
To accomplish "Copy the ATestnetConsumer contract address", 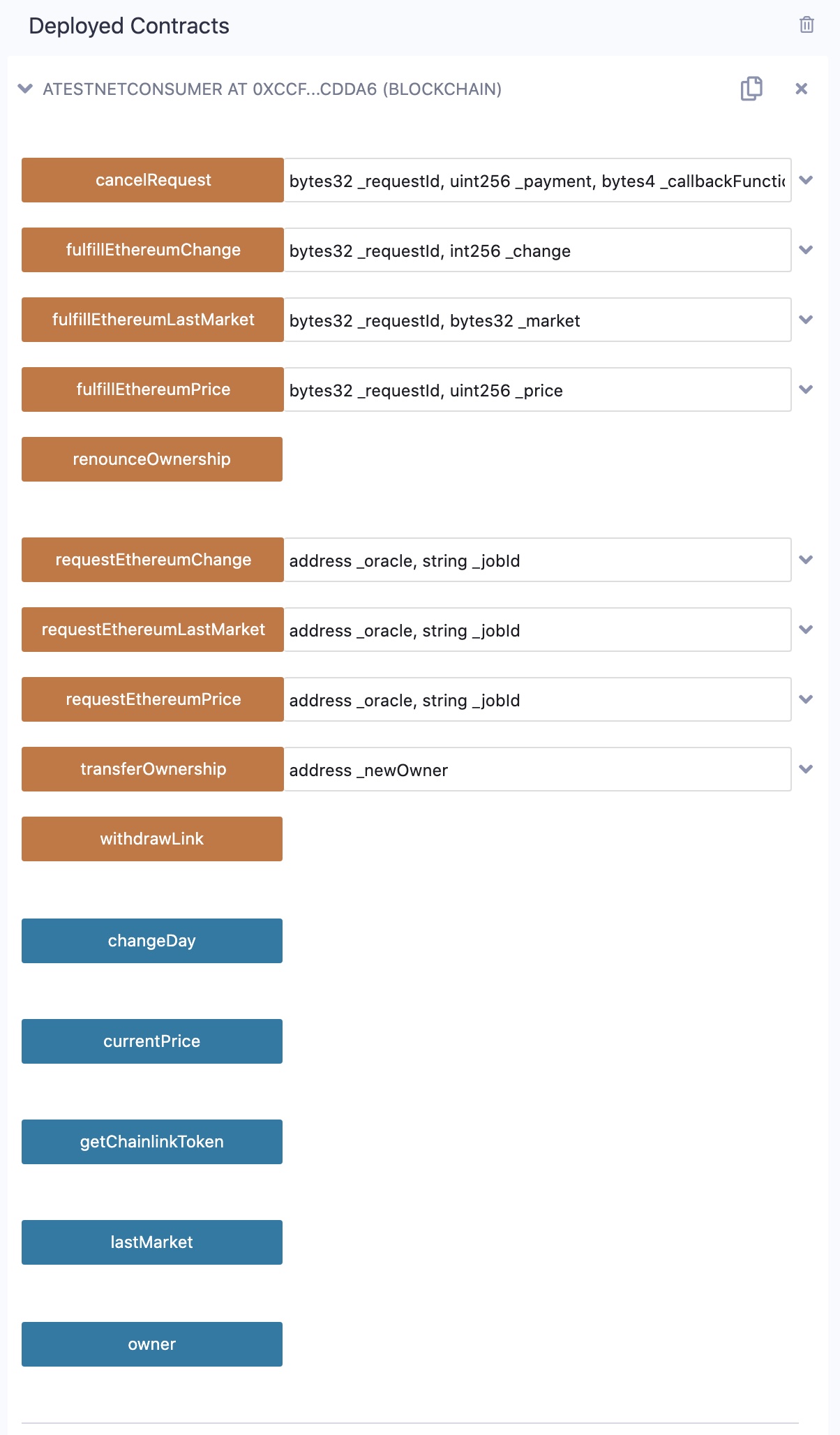I will click(751, 89).
